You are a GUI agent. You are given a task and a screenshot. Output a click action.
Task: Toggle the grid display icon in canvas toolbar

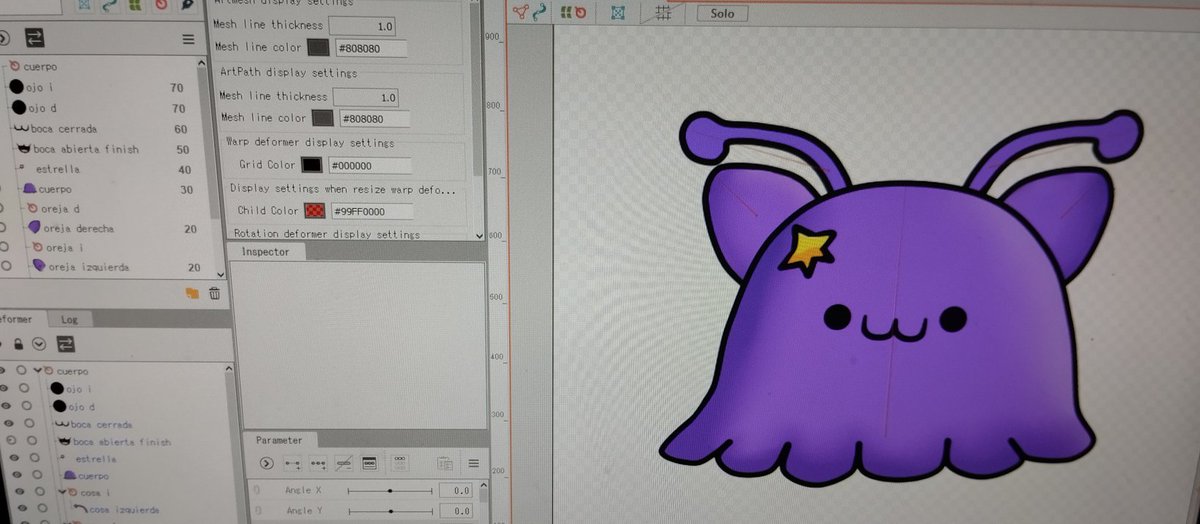click(662, 13)
